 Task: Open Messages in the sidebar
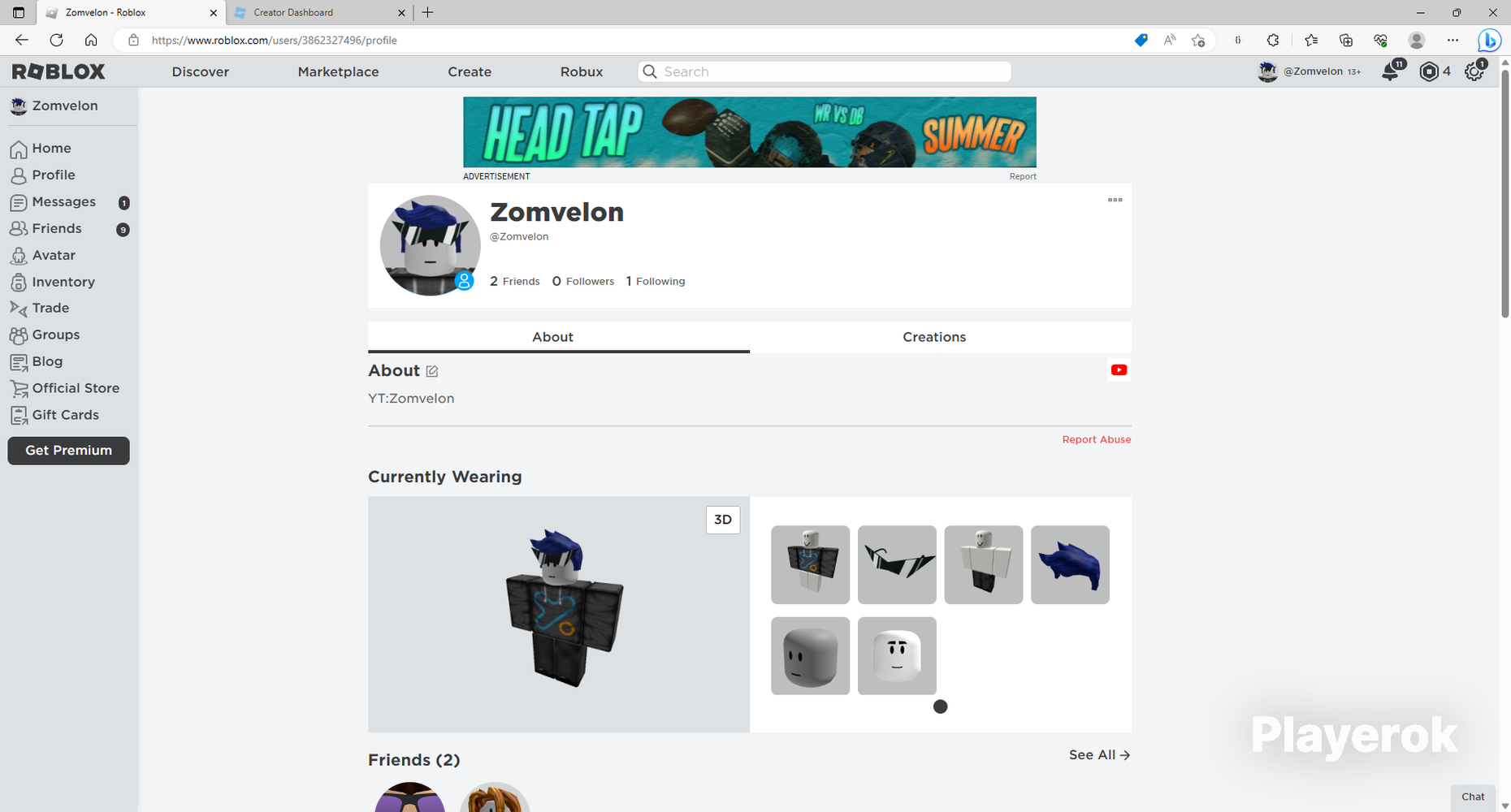[53, 202]
